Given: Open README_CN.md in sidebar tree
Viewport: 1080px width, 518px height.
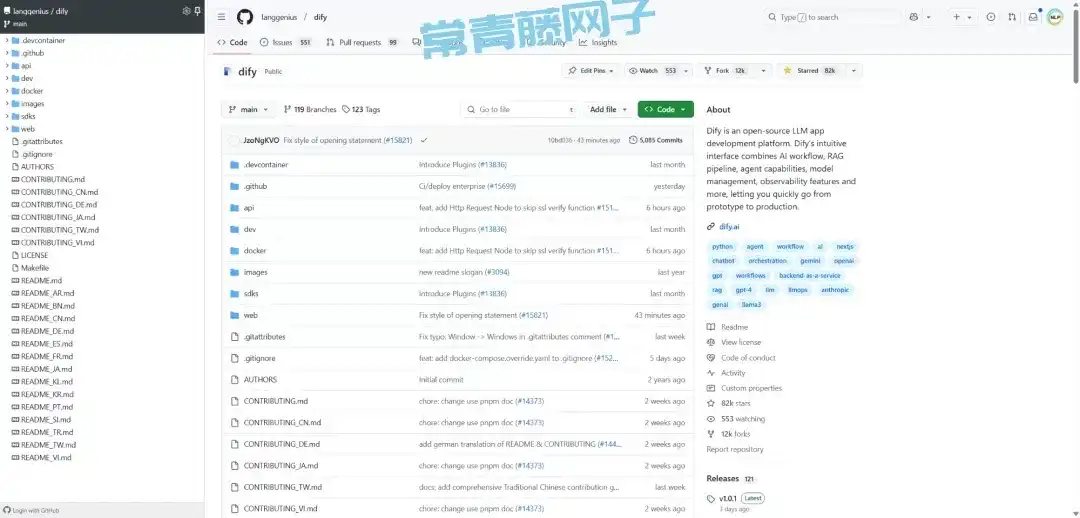Looking at the screenshot, I should pos(48,318).
